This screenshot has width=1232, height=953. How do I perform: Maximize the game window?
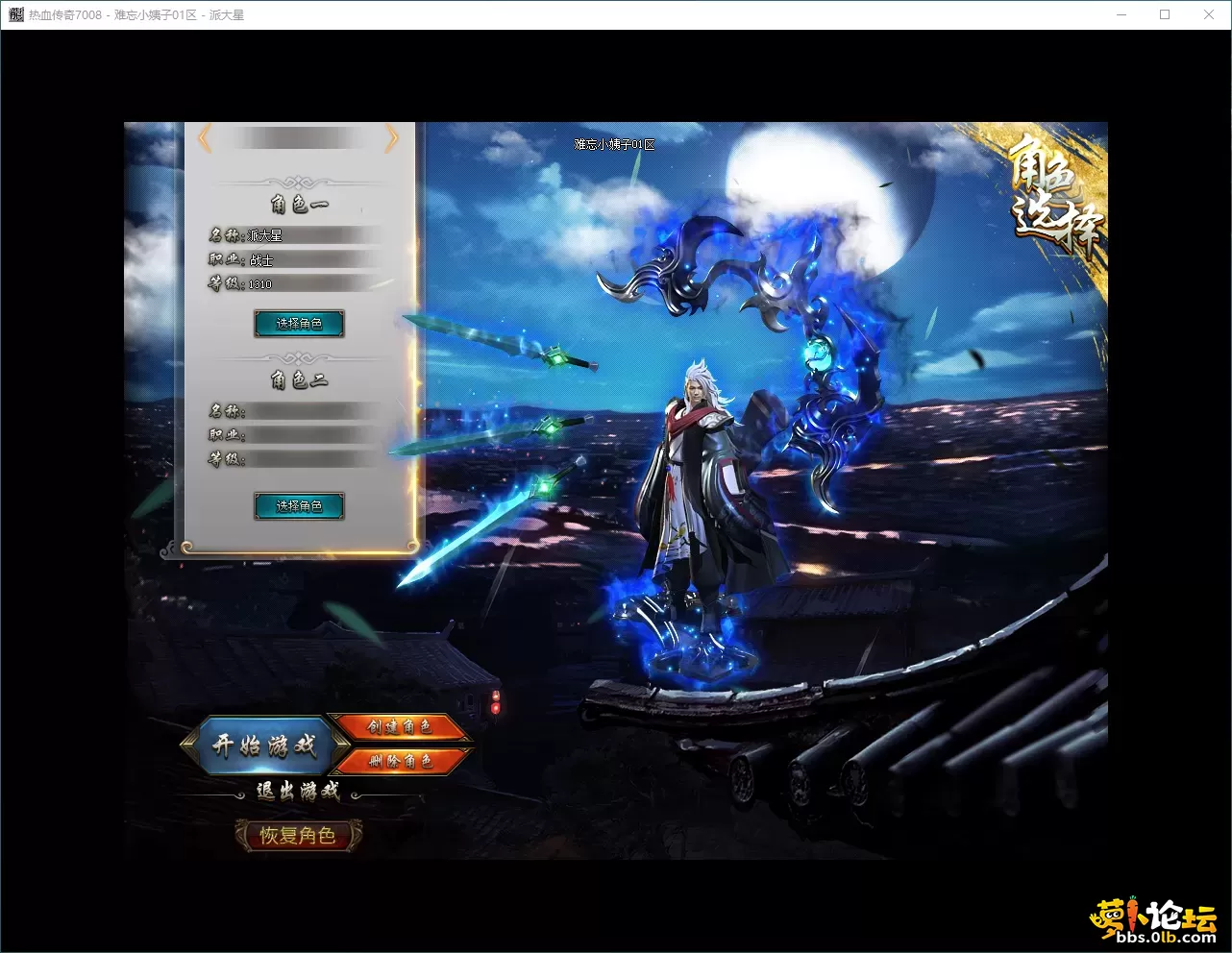pyautogui.click(x=1165, y=14)
